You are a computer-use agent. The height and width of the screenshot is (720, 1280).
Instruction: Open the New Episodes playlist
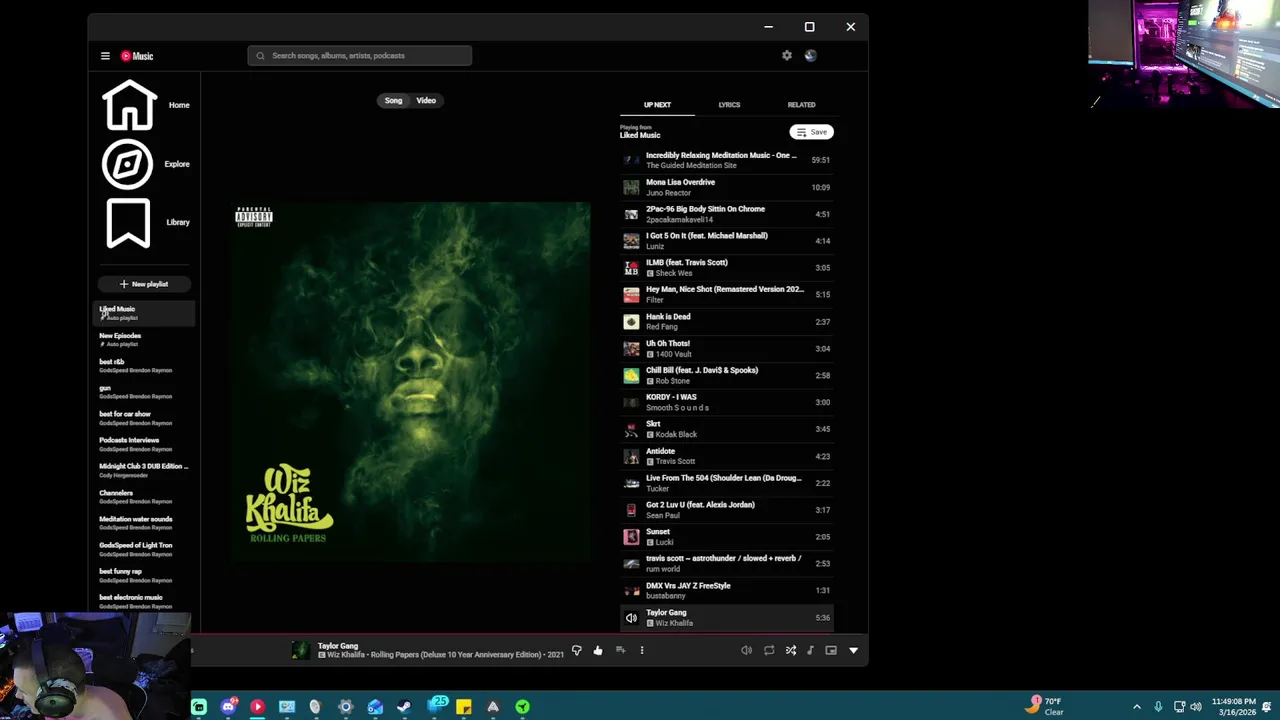coord(146,339)
